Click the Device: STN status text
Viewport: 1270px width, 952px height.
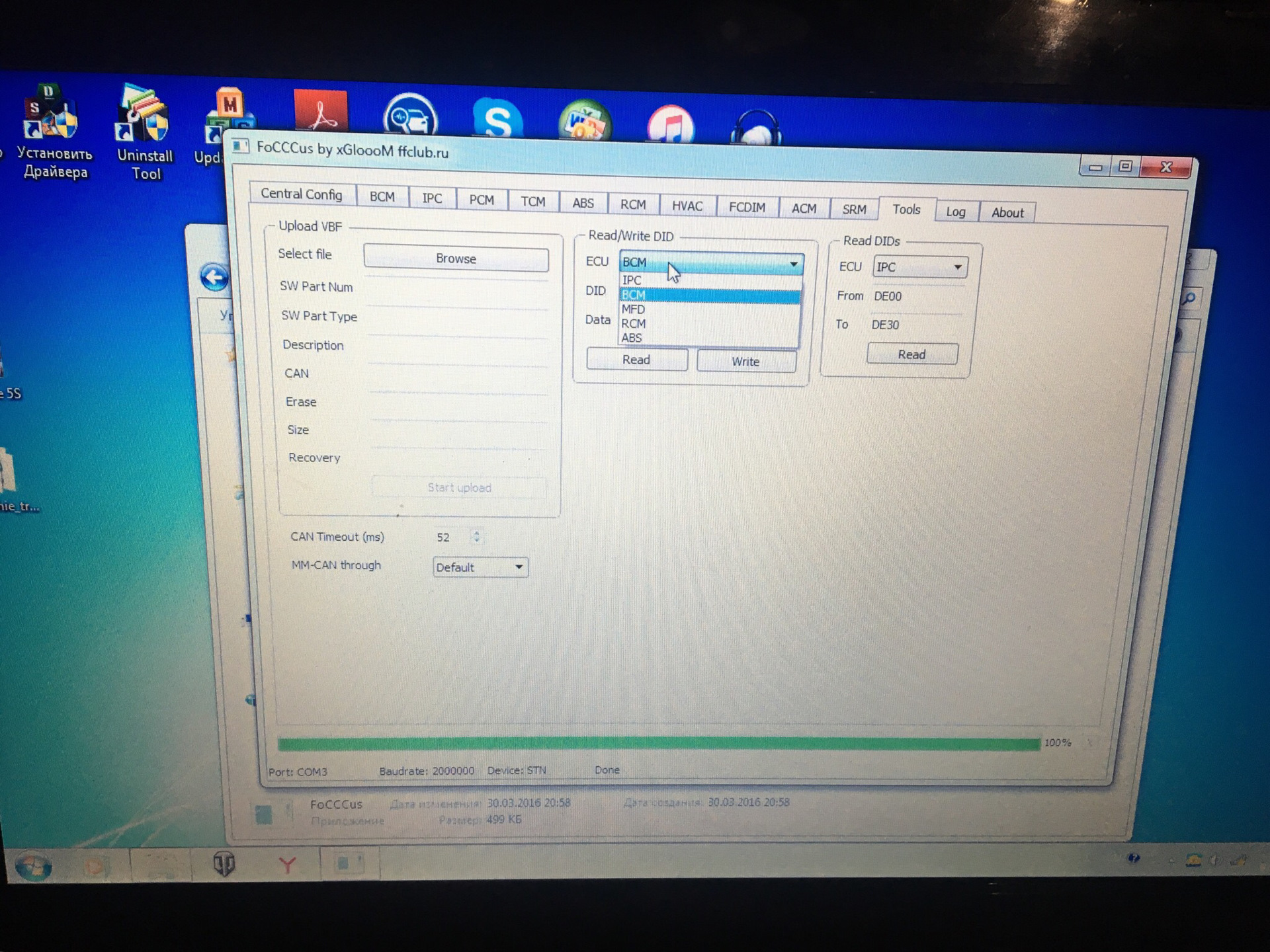517,770
